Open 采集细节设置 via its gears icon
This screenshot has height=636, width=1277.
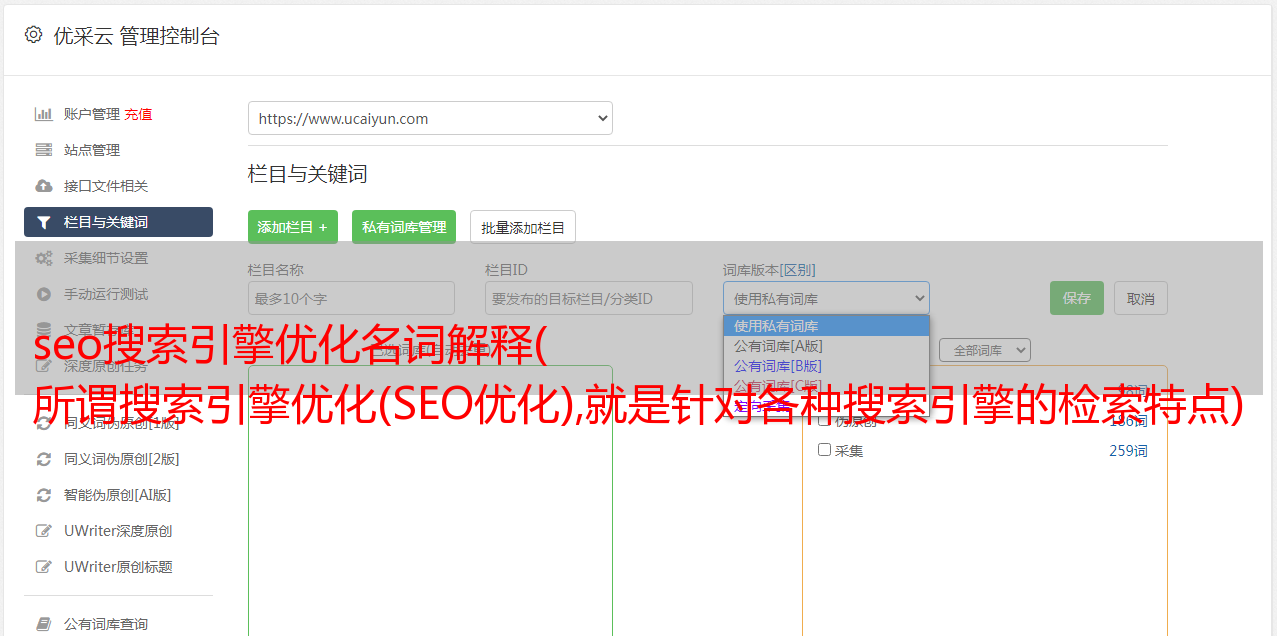[44, 258]
